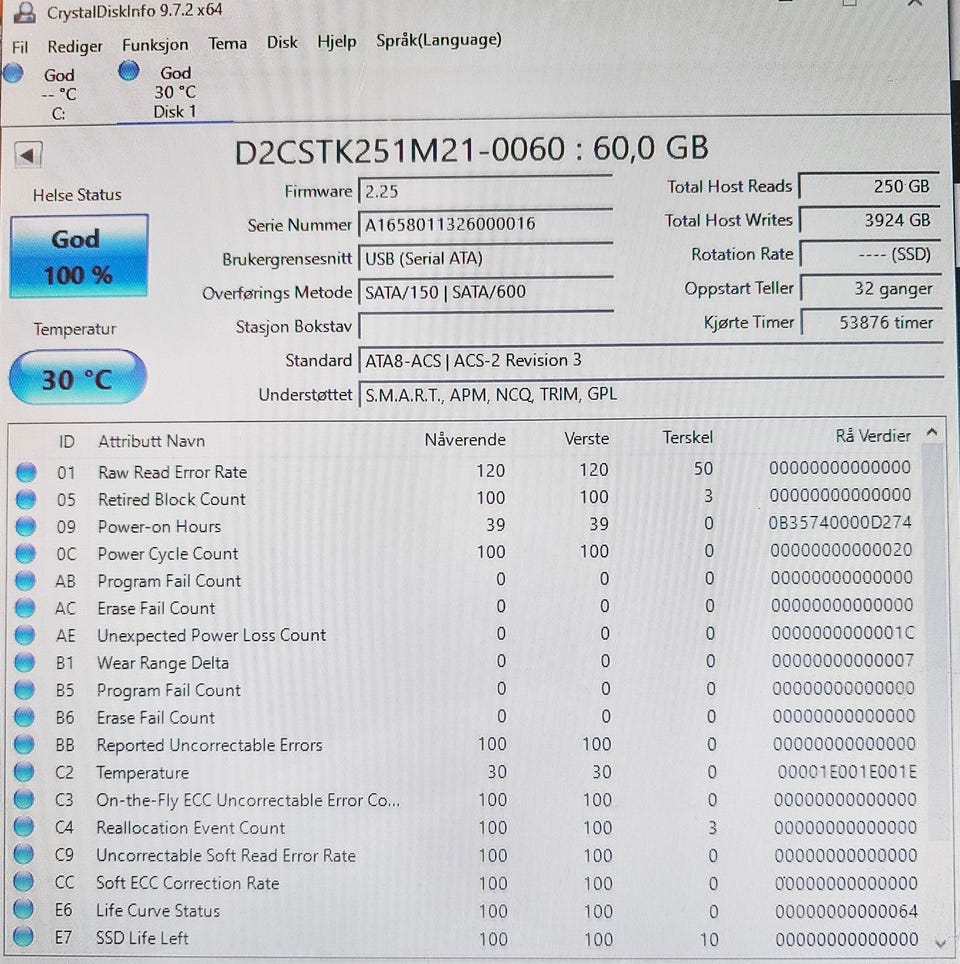Open the Fil menu
This screenshot has width=960, height=964.
click(20, 47)
